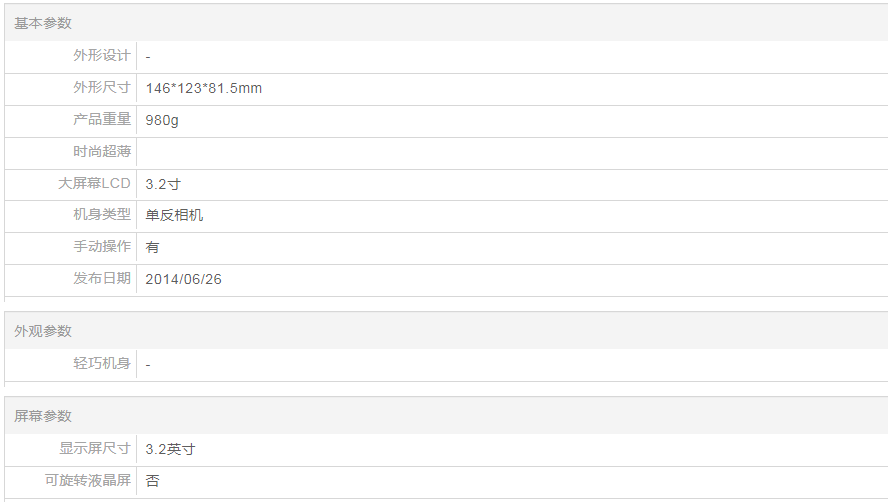This screenshot has height=502, width=893.
Task: Select the 3.2寸 LCD value
Action: tap(163, 184)
